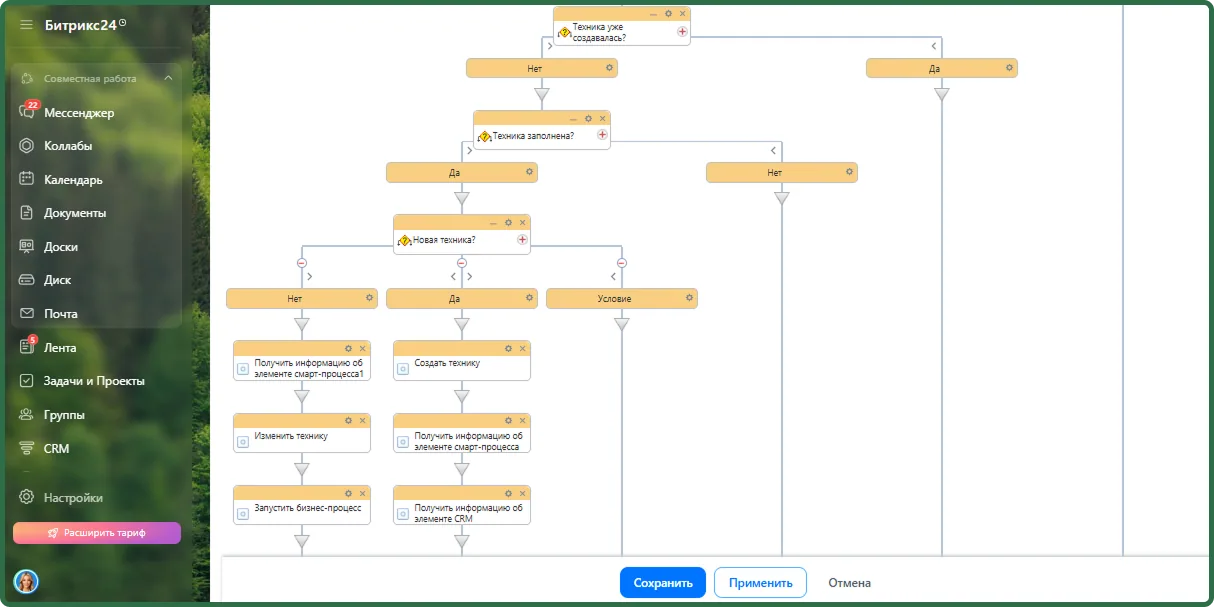Open settings gear of "Запустить бизнес-процесс"

pos(348,493)
